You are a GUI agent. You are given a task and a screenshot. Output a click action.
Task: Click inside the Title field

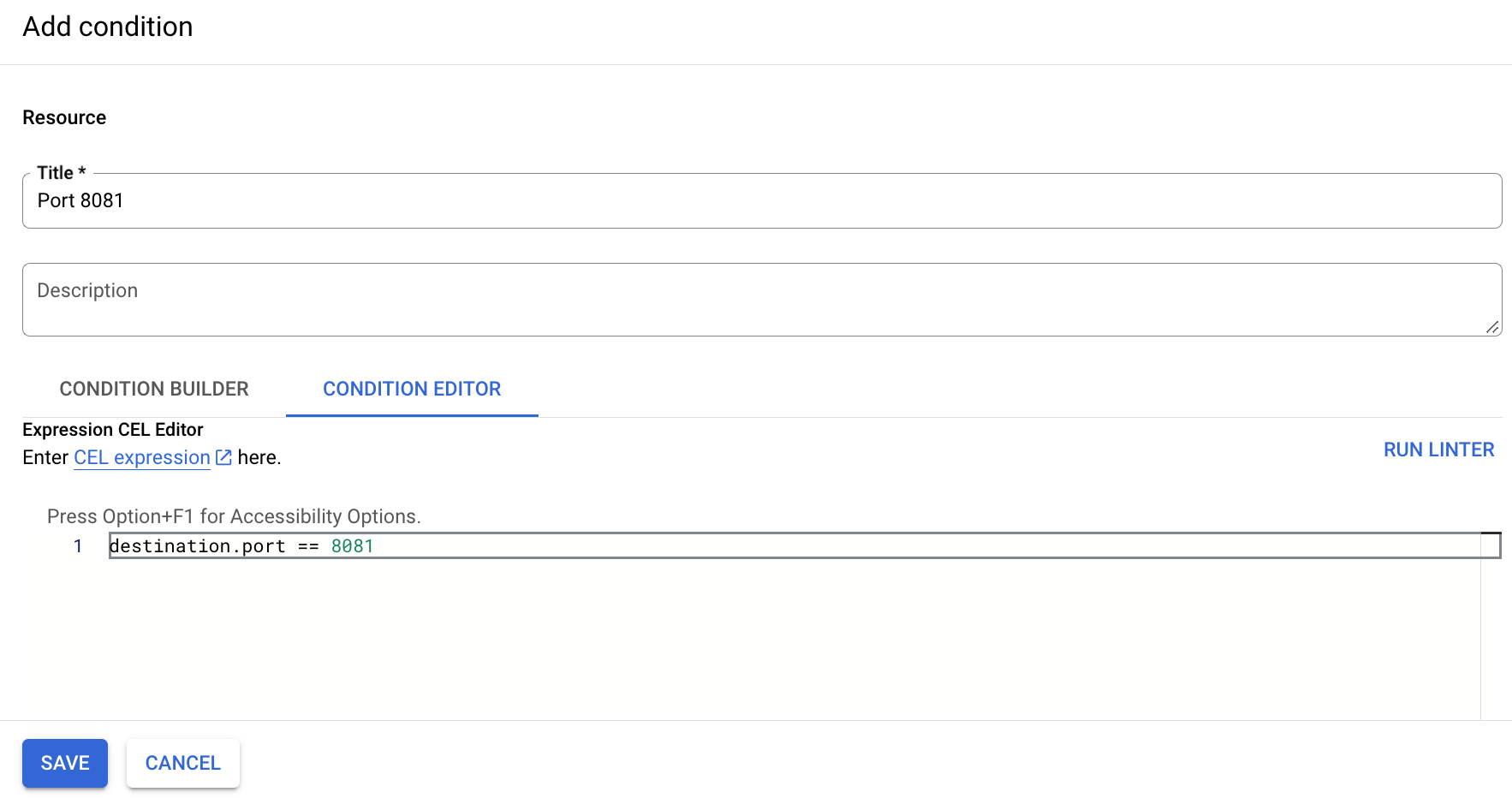342,200
